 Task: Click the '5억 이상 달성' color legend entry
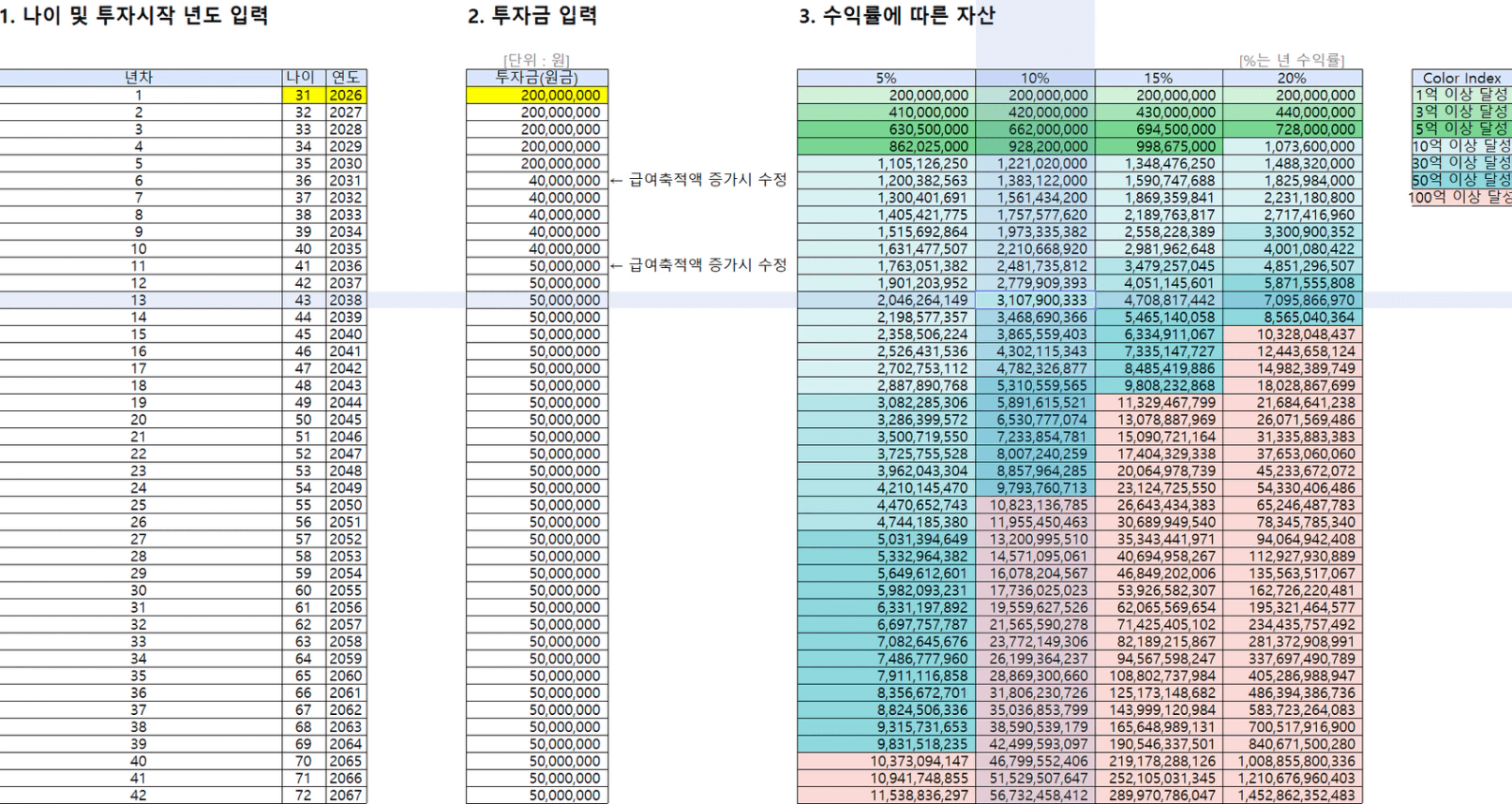coord(1461,128)
